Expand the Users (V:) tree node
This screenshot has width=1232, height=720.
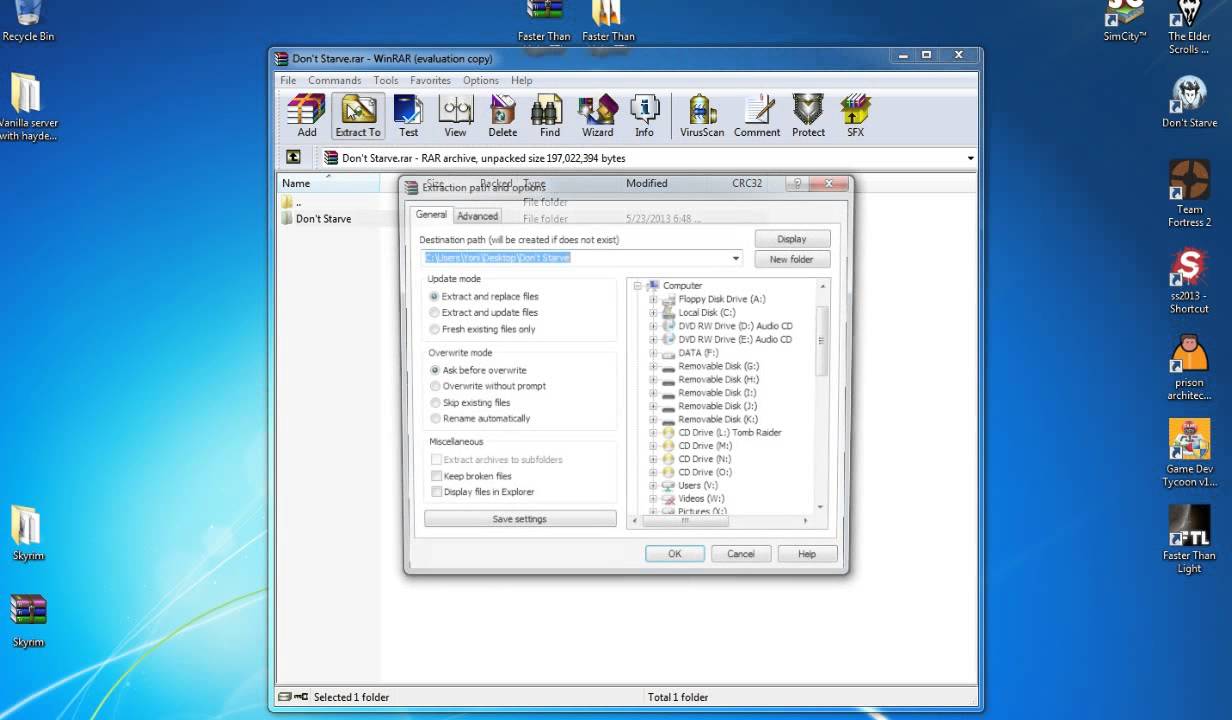[653, 485]
